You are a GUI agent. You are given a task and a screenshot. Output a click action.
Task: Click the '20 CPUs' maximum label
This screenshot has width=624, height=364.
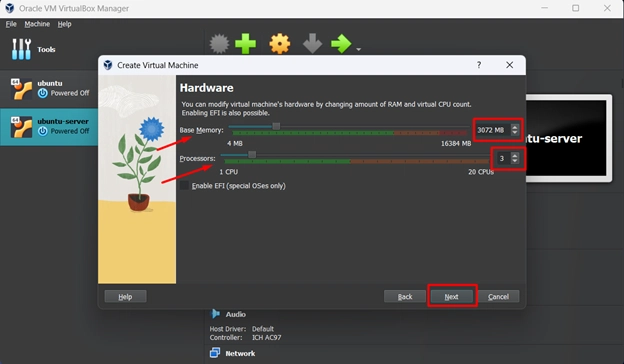click(481, 172)
